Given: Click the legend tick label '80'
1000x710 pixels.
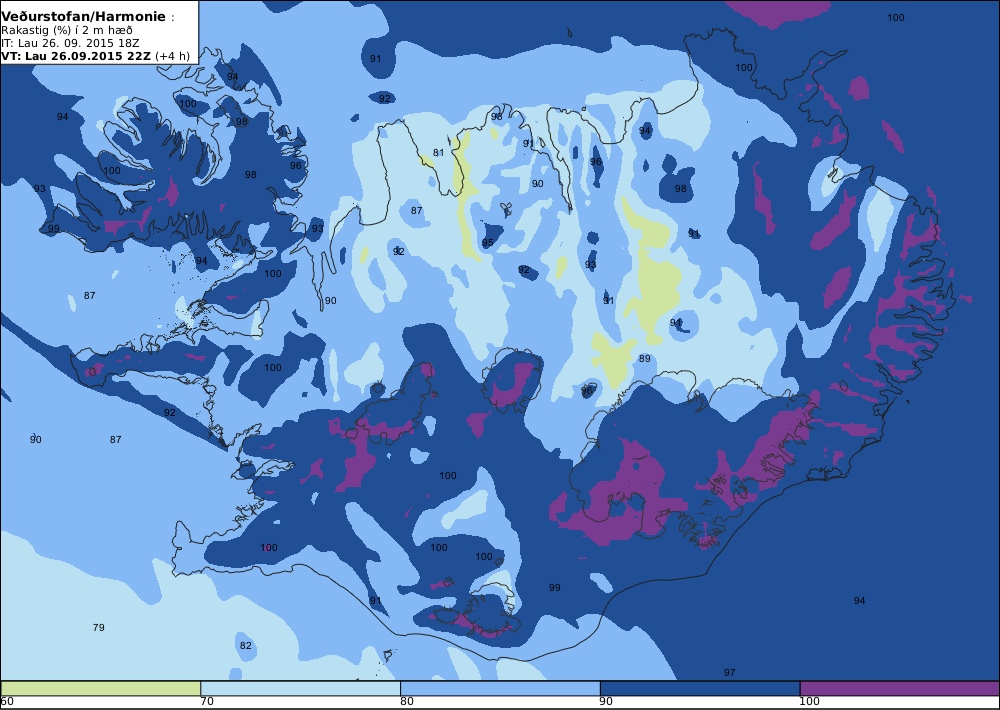Looking at the screenshot, I should 407,702.
